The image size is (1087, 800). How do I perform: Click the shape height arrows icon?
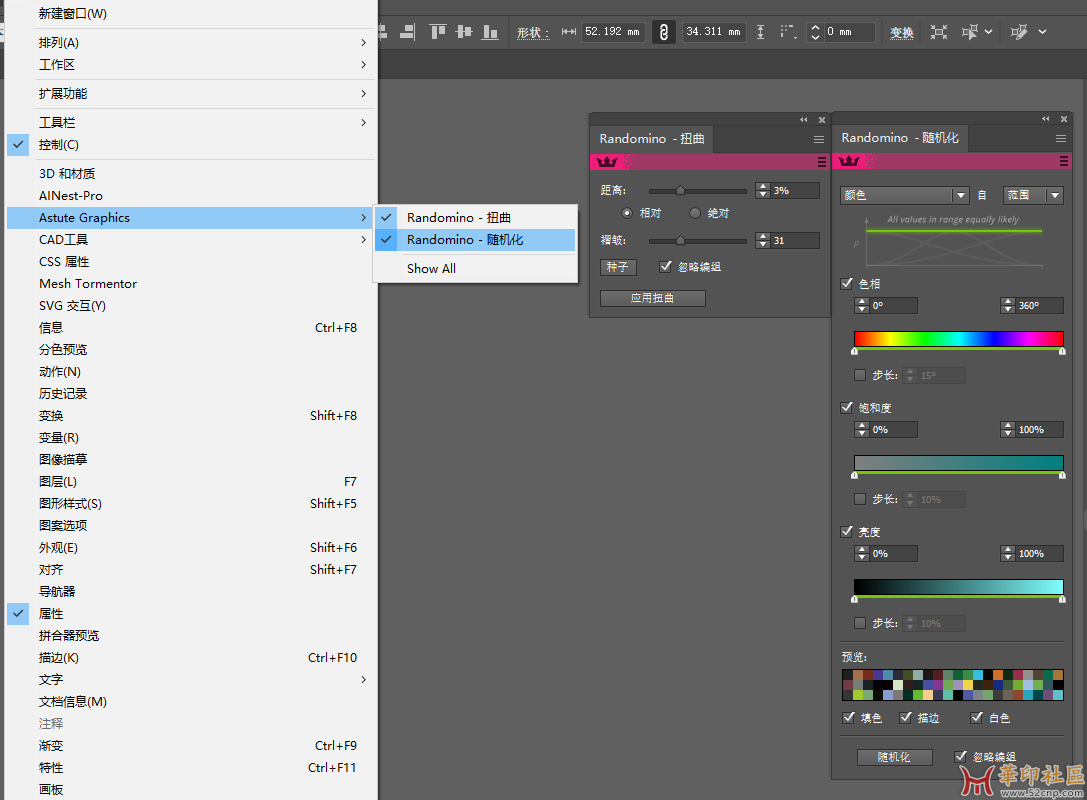pyautogui.click(x=760, y=32)
